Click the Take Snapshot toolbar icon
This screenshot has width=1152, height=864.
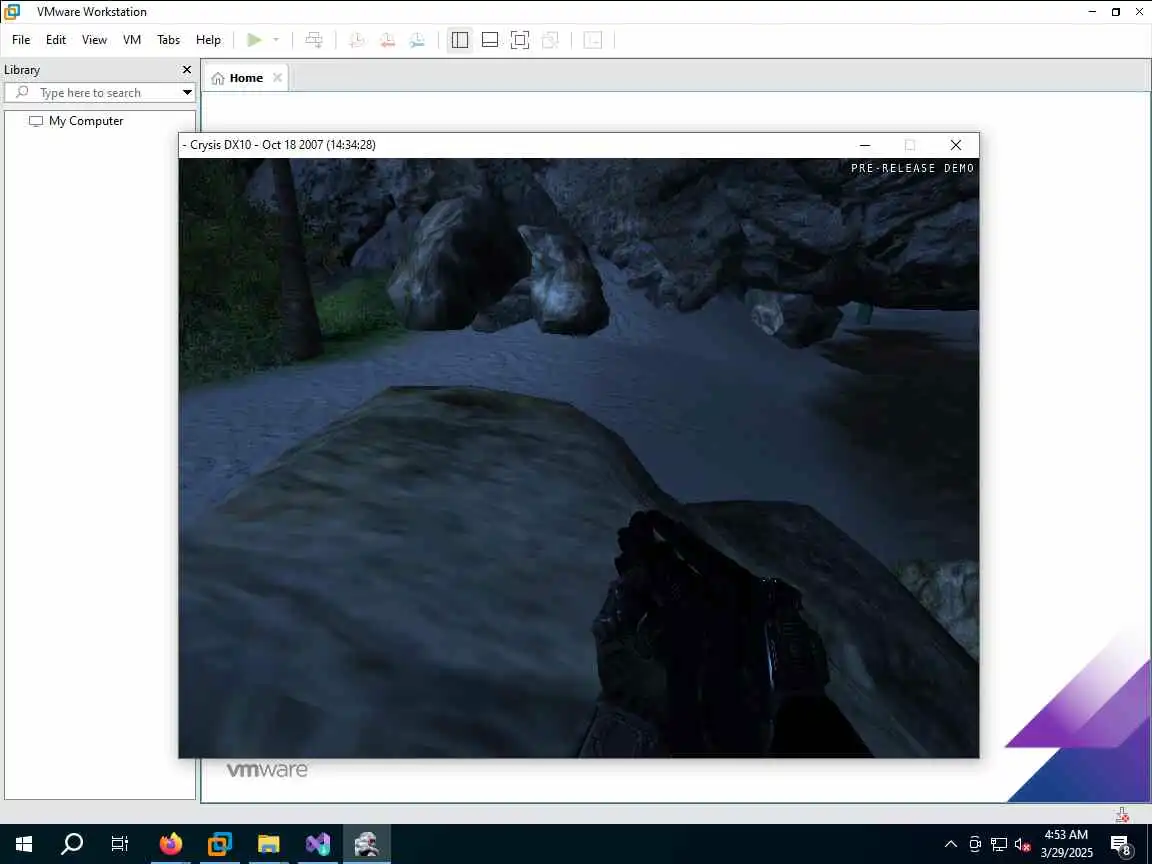click(357, 40)
